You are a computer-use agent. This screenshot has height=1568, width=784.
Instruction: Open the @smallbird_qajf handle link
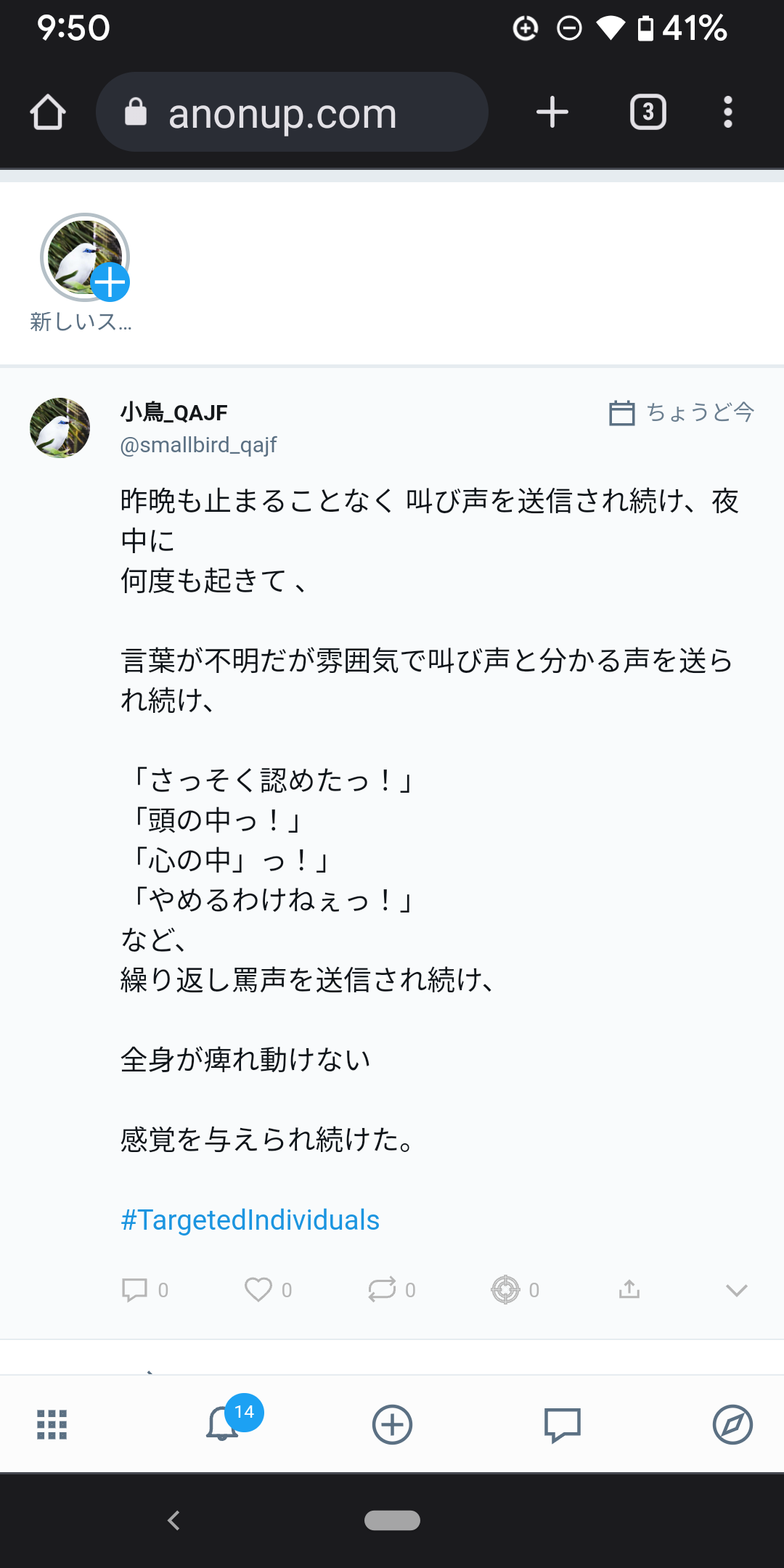(198, 444)
